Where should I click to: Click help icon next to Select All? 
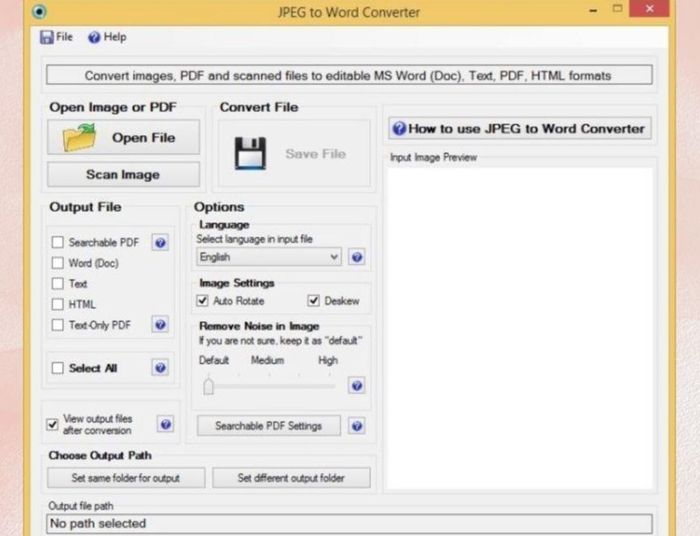coord(160,368)
